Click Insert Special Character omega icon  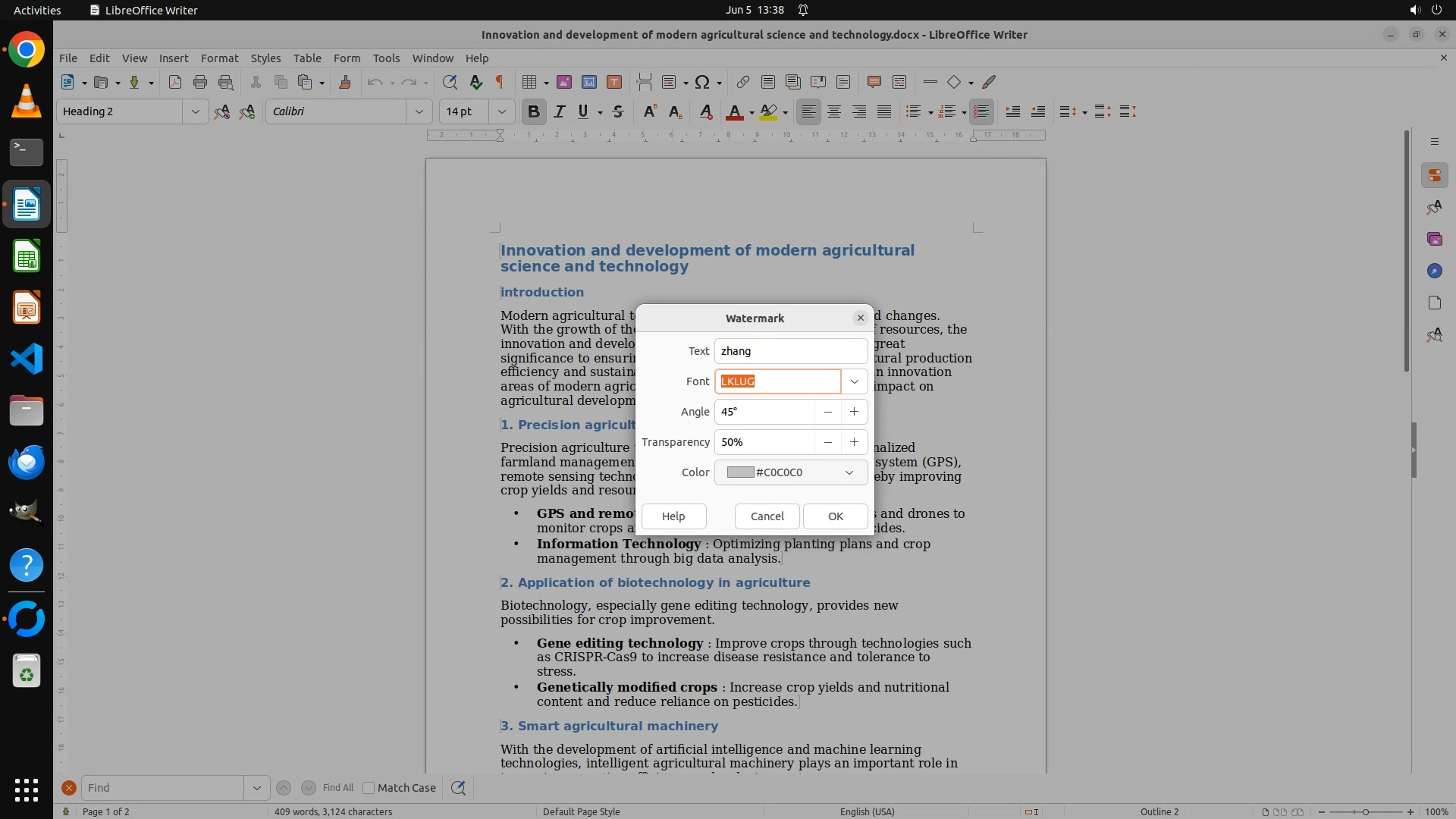[702, 82]
